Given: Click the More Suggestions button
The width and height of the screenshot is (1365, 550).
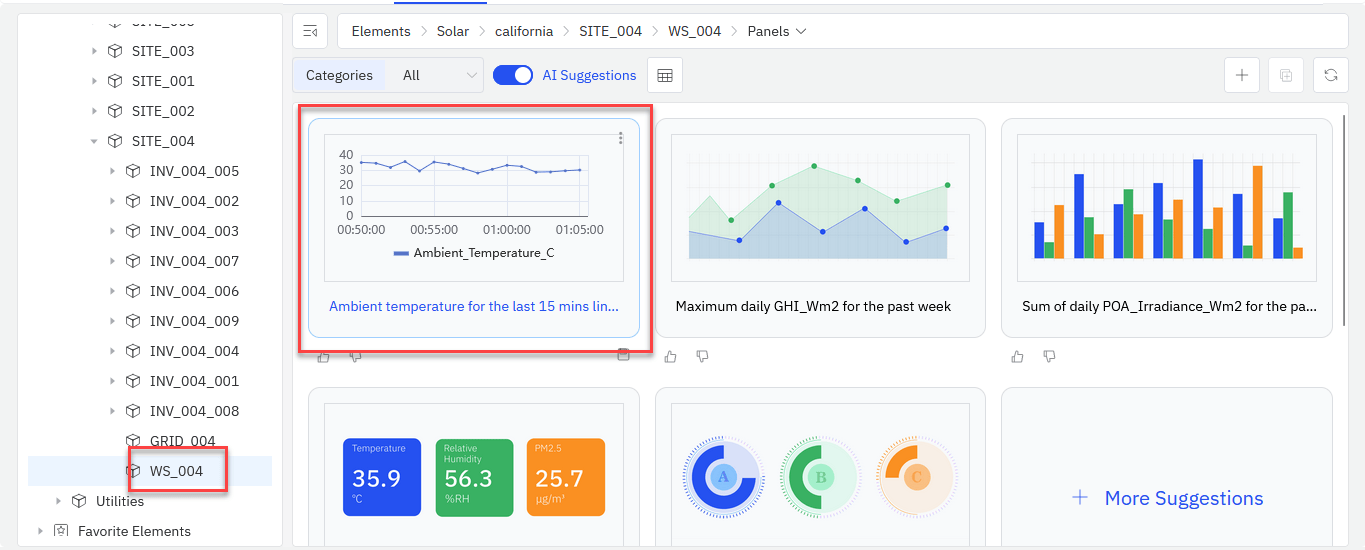Looking at the screenshot, I should tap(1167, 498).
